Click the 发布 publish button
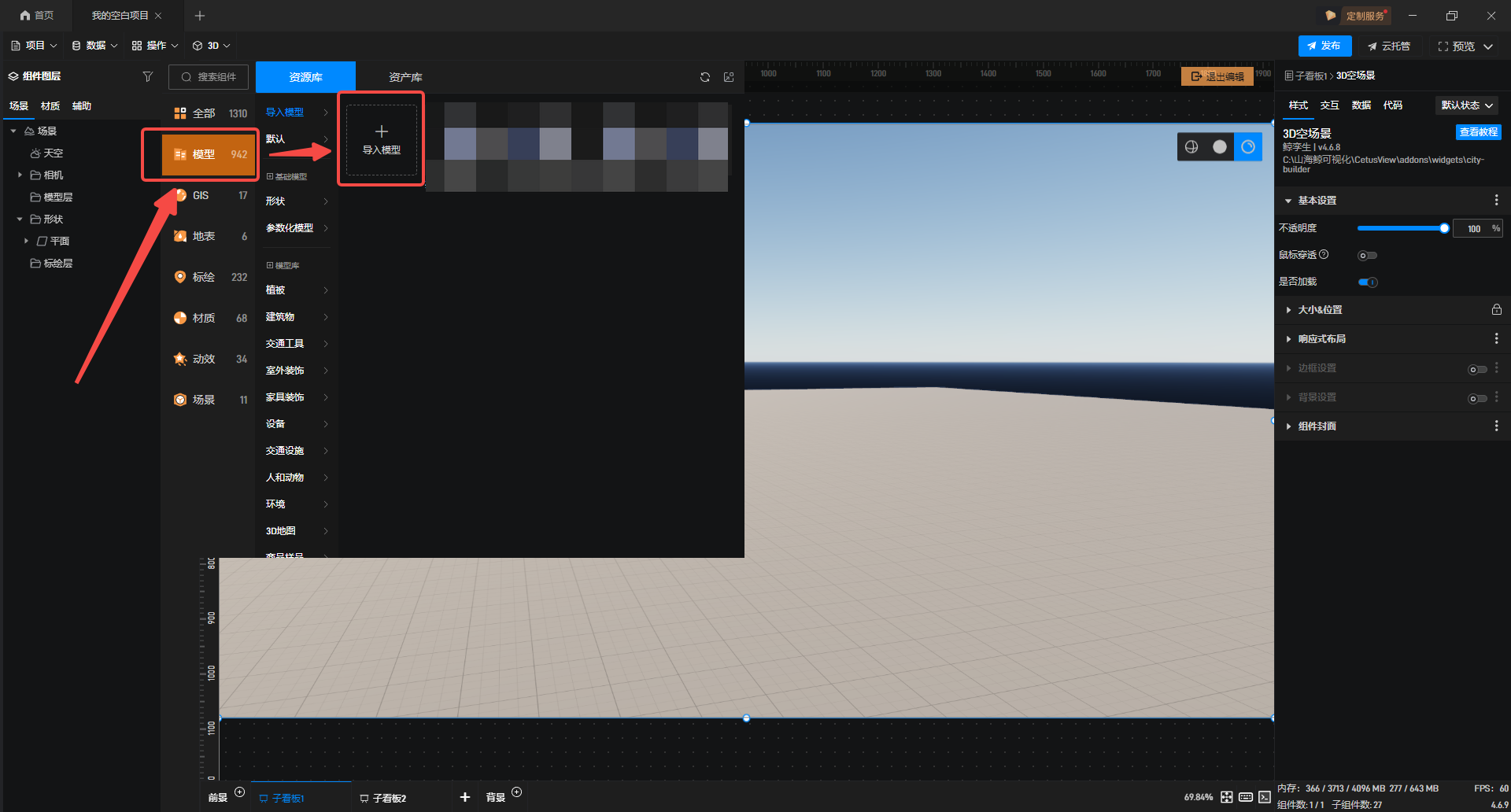This screenshot has height=812, width=1511. pyautogui.click(x=1324, y=46)
